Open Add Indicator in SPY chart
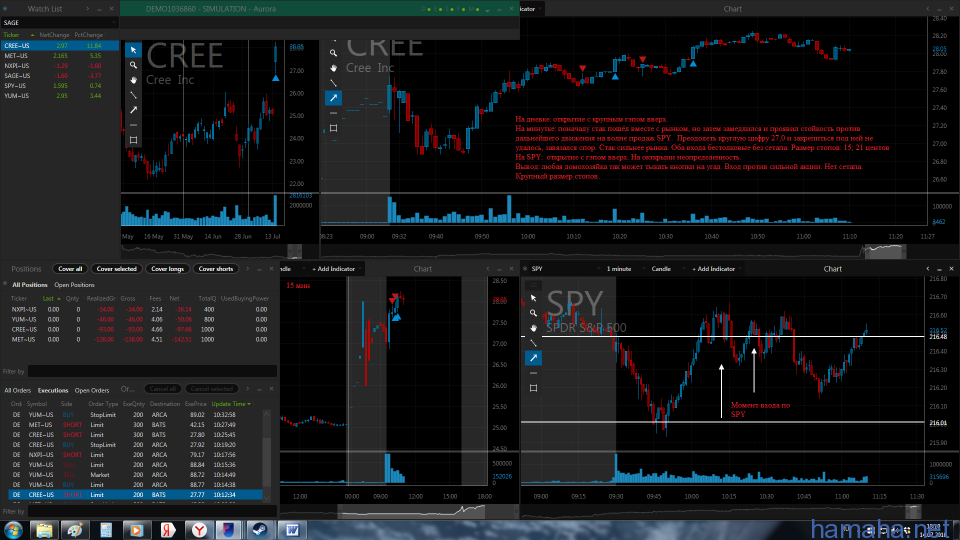The height and width of the screenshot is (540, 960). click(x=716, y=269)
